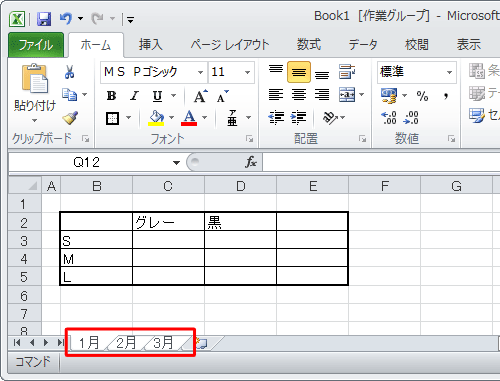Align text left
This screenshot has height=381, width=500.
point(276,95)
